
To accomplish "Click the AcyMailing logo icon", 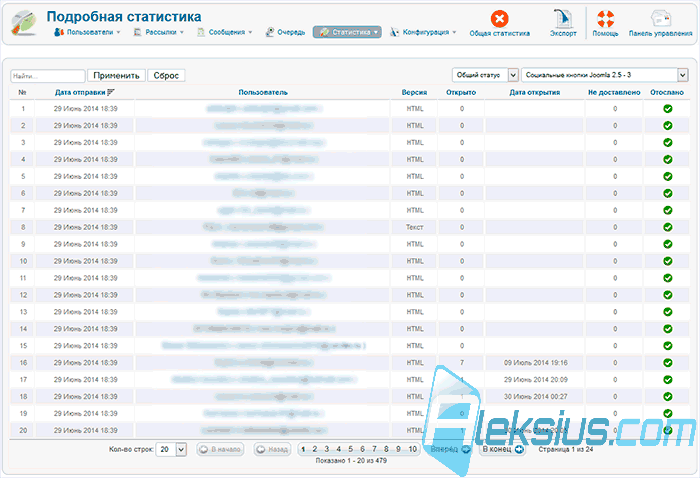I will coord(24,23).
